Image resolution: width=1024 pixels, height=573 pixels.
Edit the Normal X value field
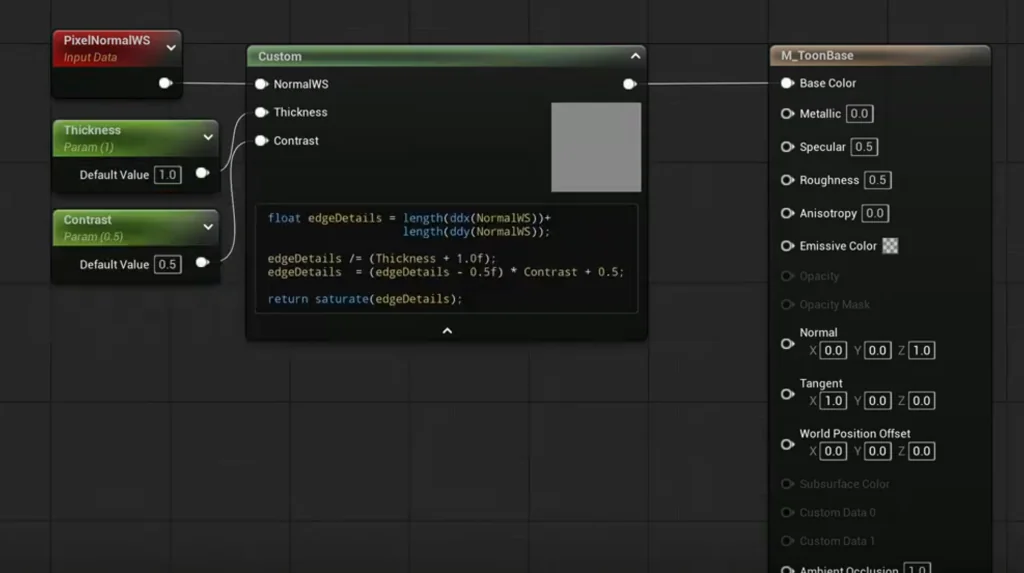833,350
